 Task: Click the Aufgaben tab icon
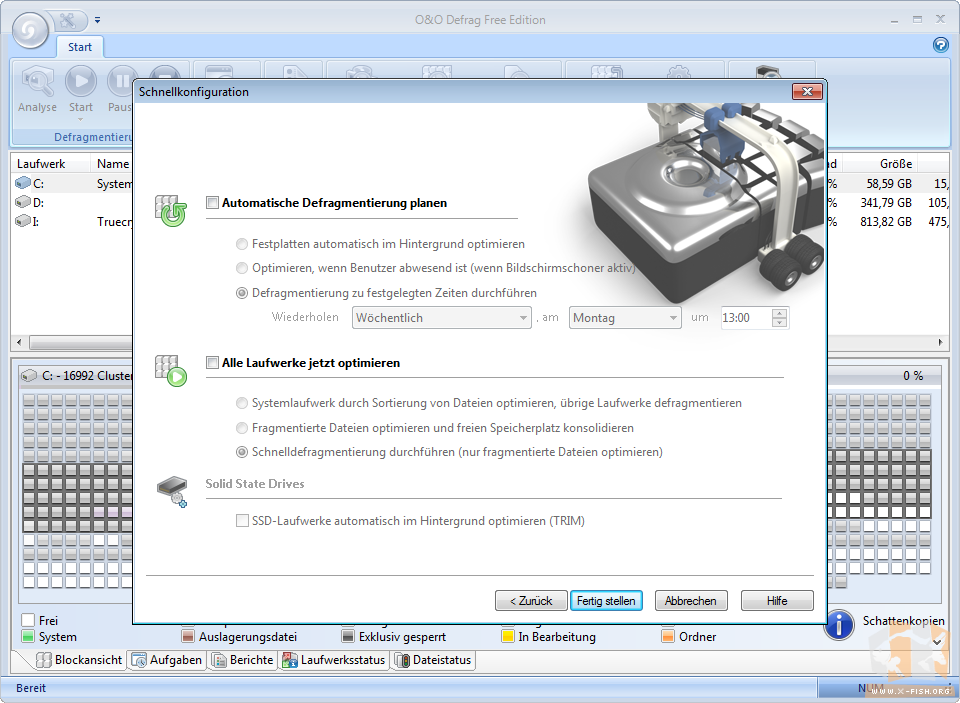(x=140, y=660)
